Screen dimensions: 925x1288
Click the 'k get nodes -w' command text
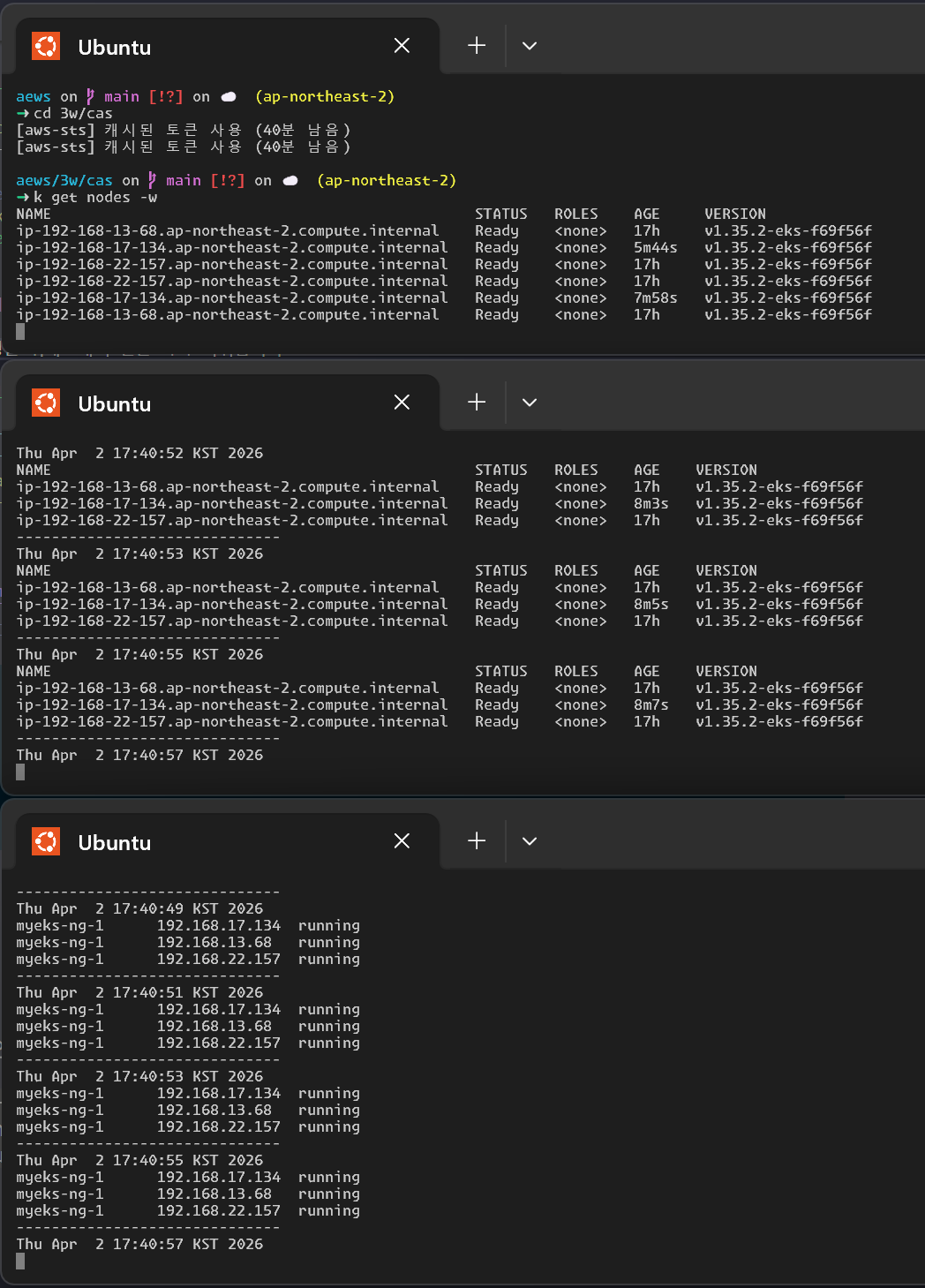click(95, 198)
